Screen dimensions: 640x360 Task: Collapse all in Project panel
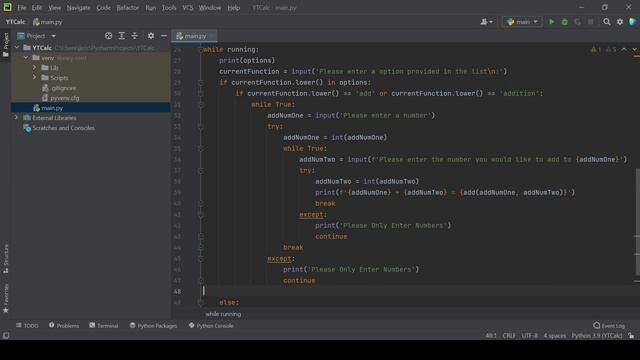[135, 36]
